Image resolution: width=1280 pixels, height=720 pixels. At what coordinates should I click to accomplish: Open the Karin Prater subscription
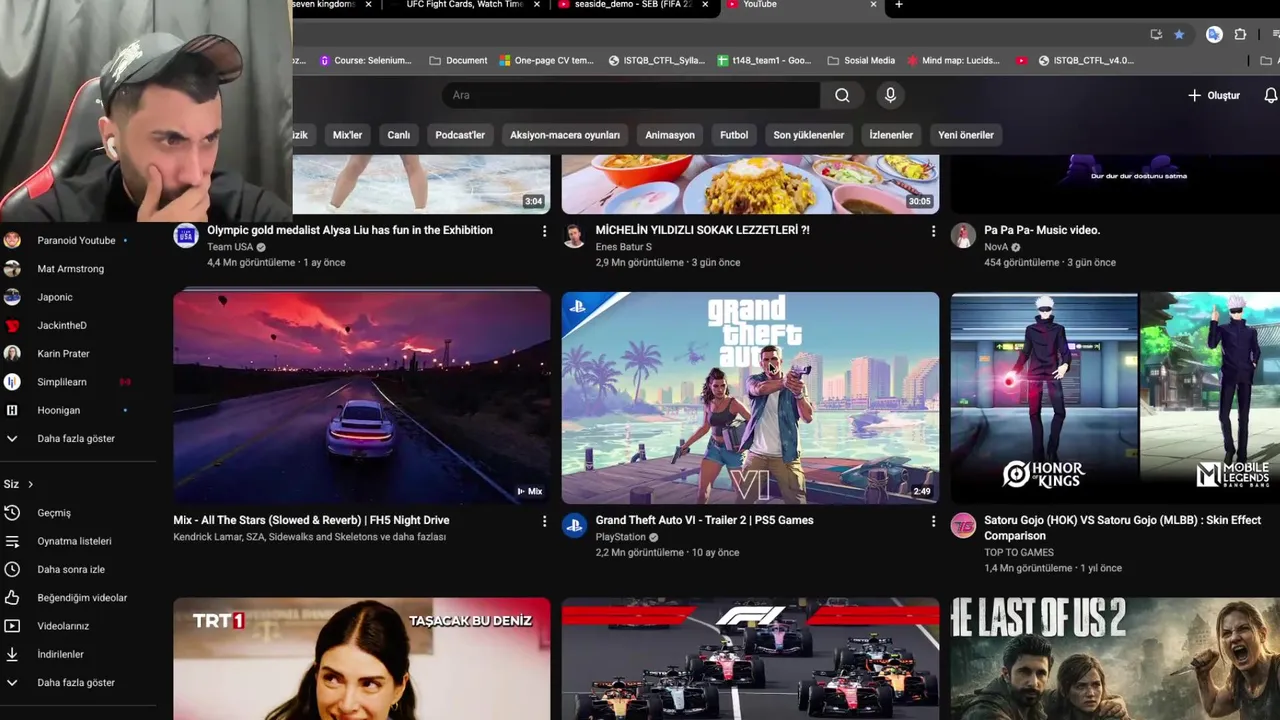tap(63, 354)
